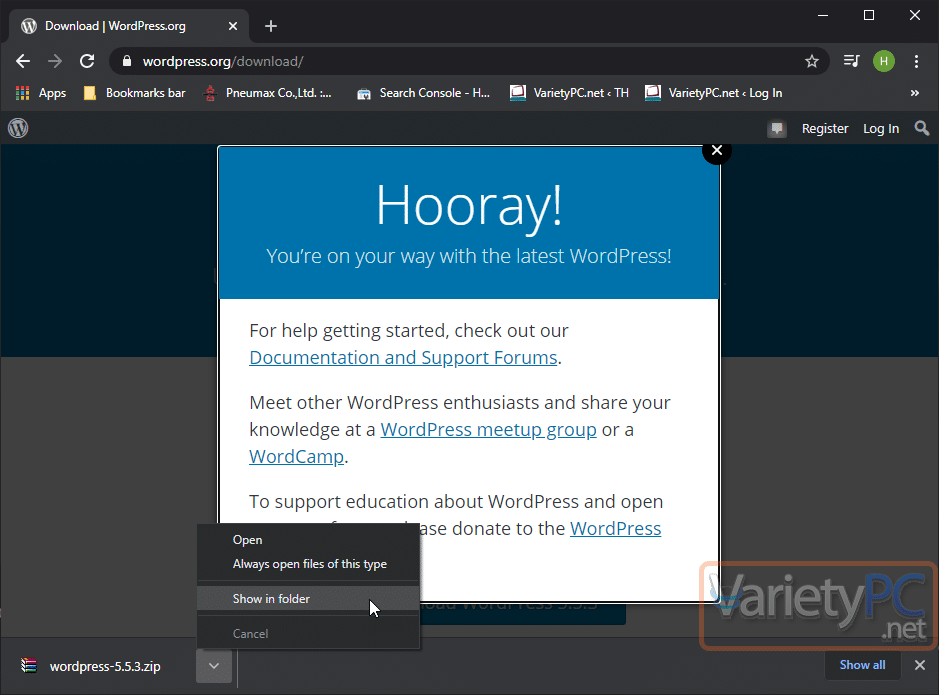Close the Hooray popup with the X

click(717, 150)
